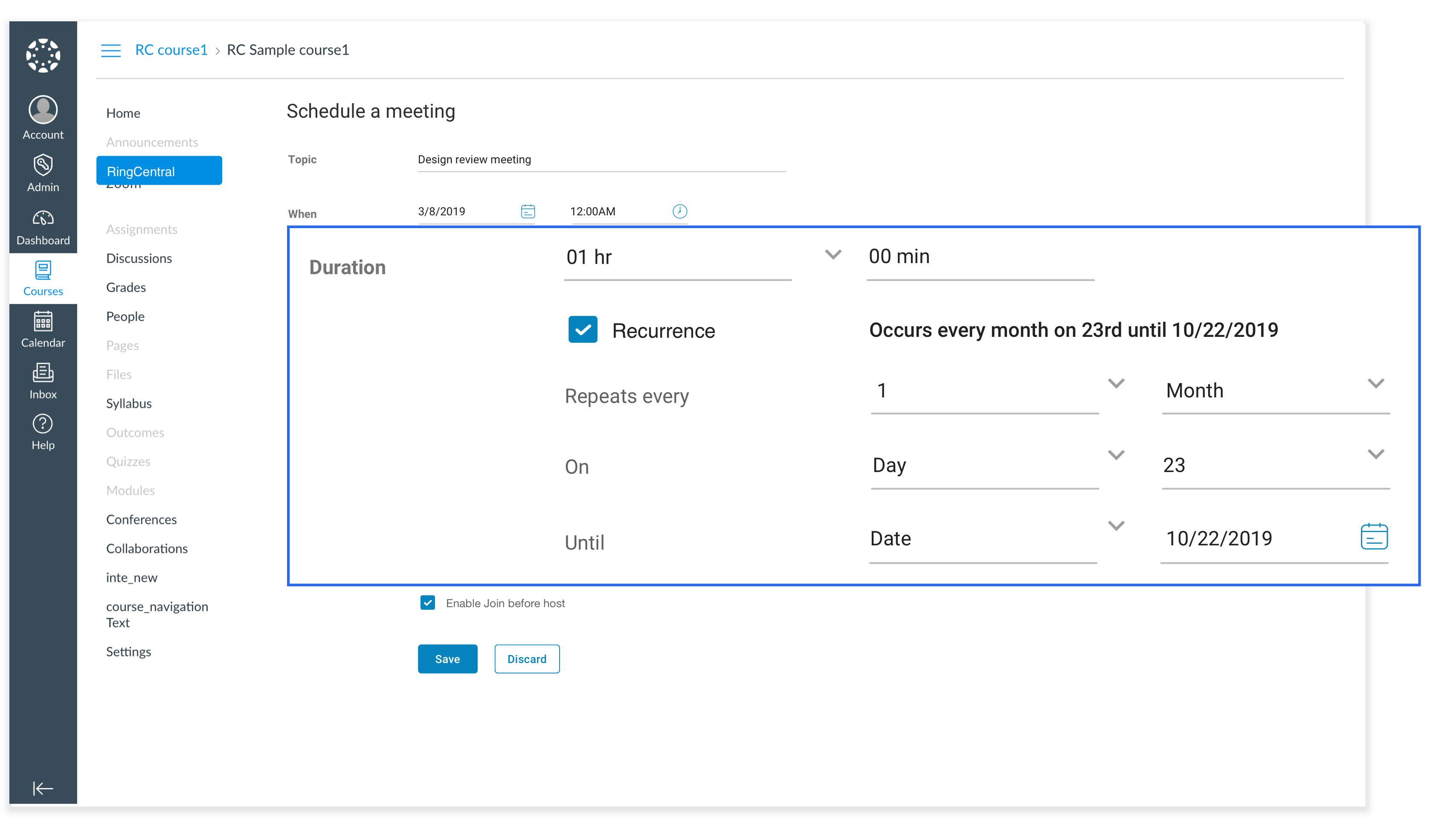The image size is (1433, 840).
Task: Toggle the course menu hamburger icon
Action: pos(111,51)
